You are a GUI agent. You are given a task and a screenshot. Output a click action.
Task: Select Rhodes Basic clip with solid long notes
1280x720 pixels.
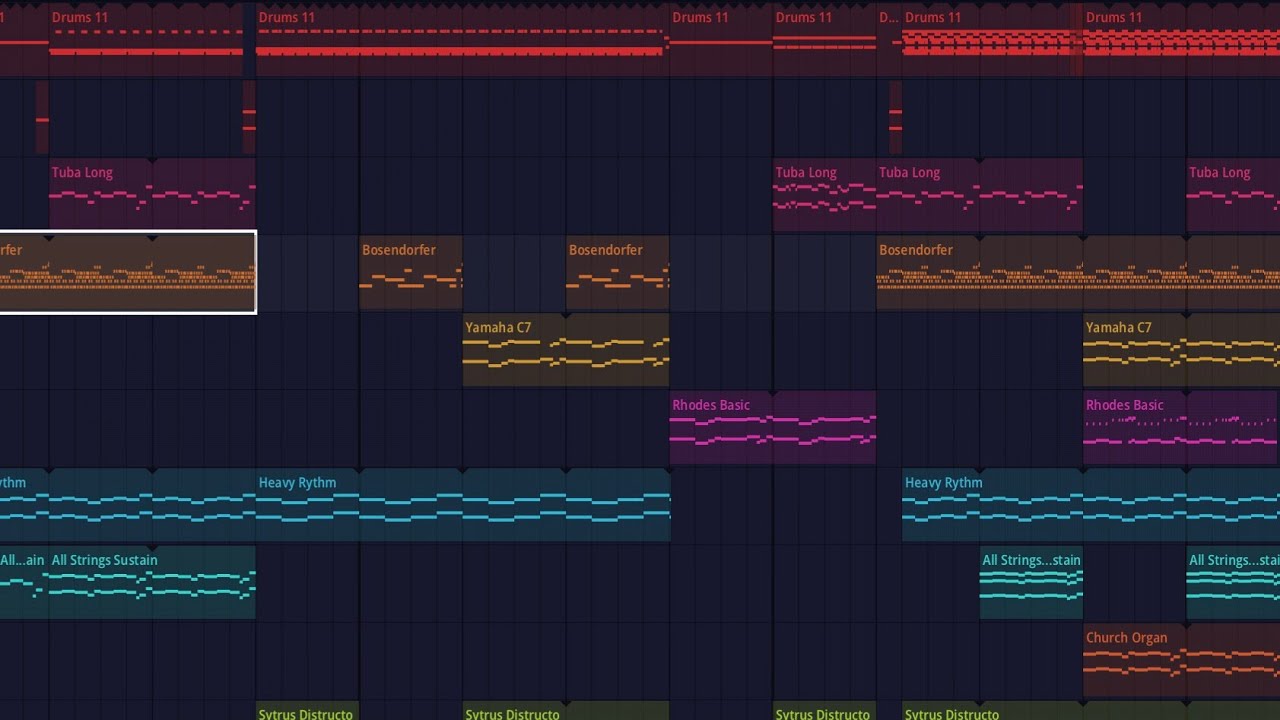pyautogui.click(x=773, y=427)
